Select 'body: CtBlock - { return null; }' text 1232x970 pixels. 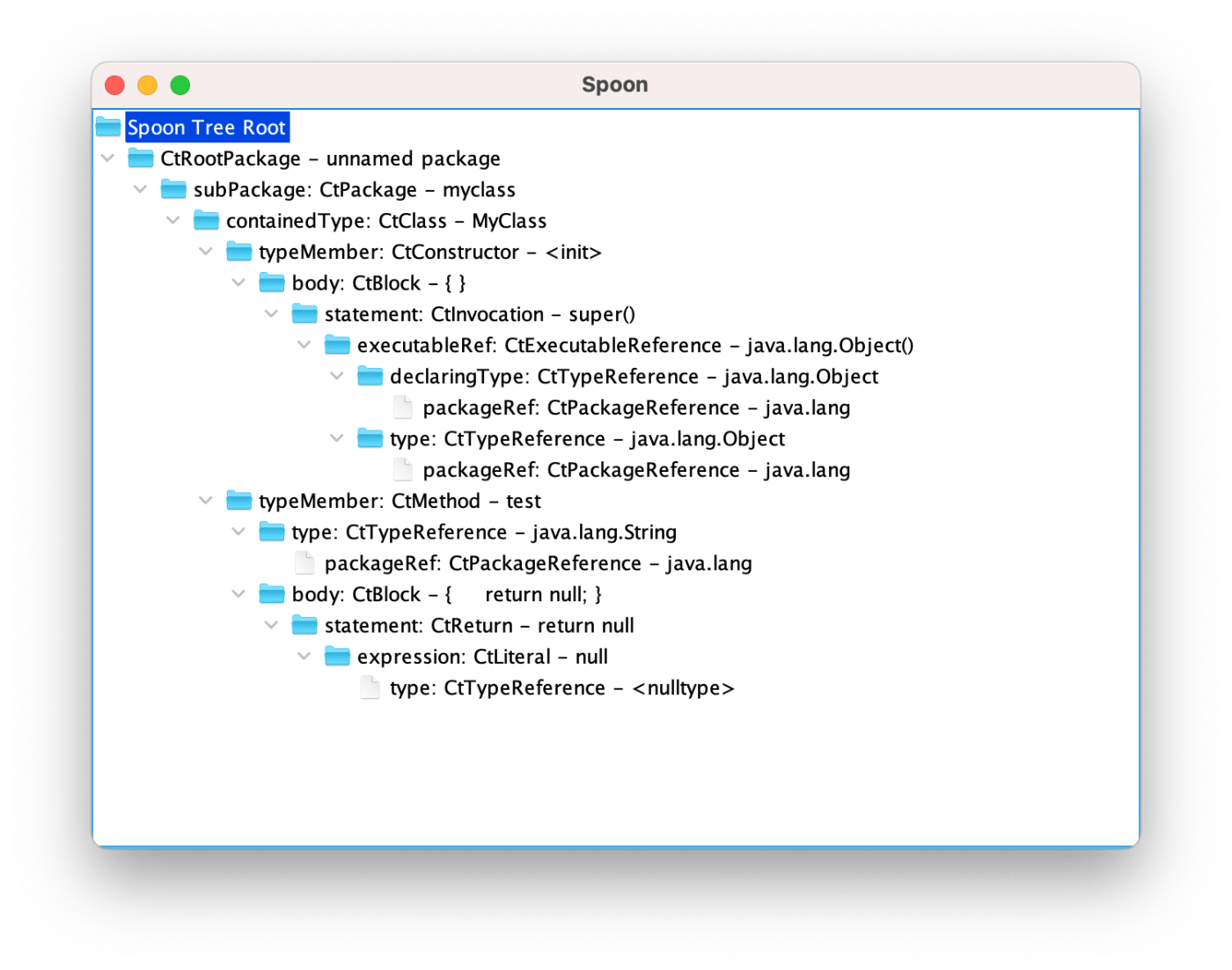[447, 595]
